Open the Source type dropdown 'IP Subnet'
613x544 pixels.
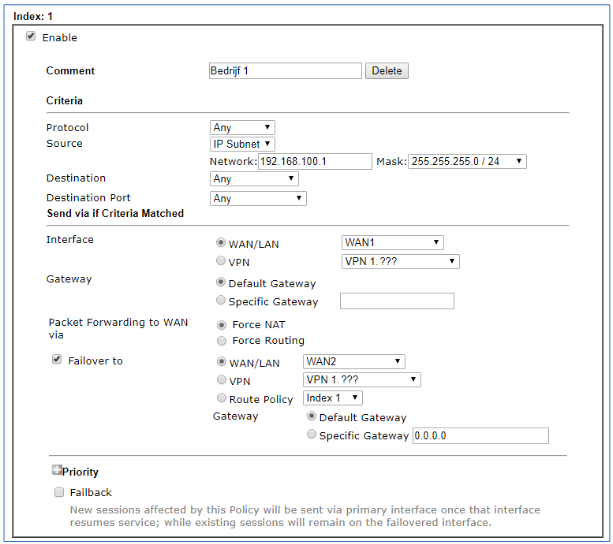(x=242, y=144)
